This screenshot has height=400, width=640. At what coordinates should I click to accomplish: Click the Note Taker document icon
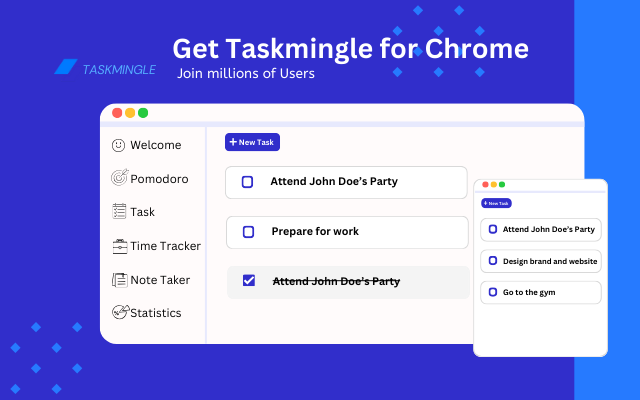[x=120, y=280]
